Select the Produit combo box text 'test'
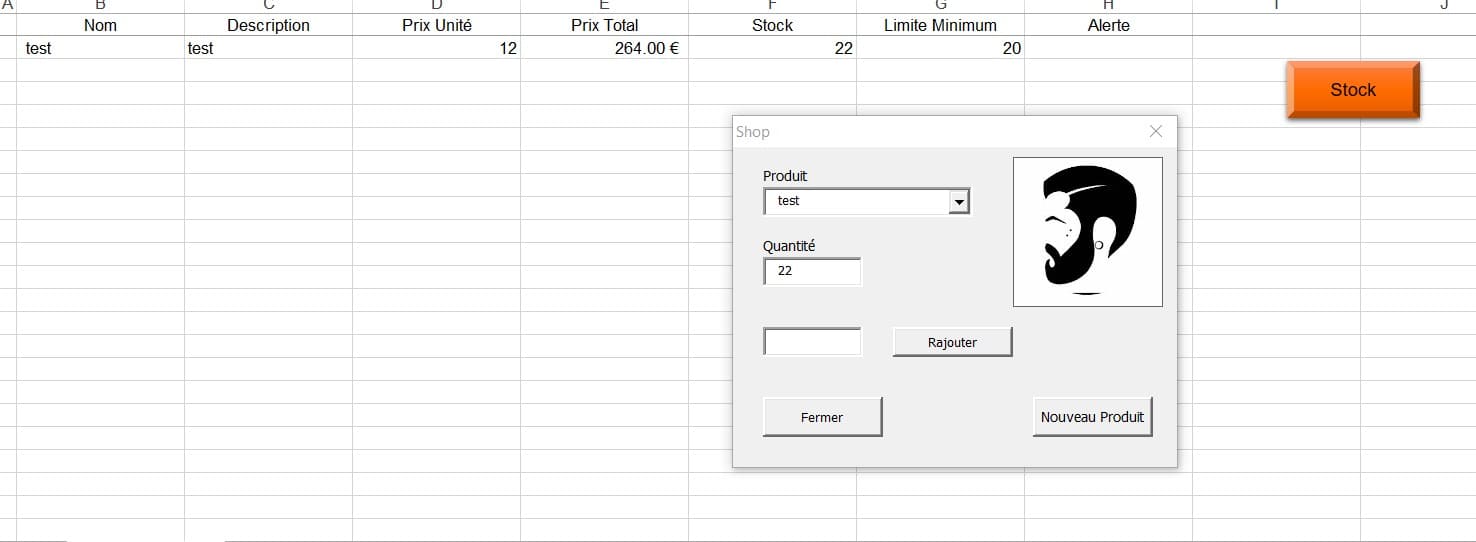1476x542 pixels. 855,202
